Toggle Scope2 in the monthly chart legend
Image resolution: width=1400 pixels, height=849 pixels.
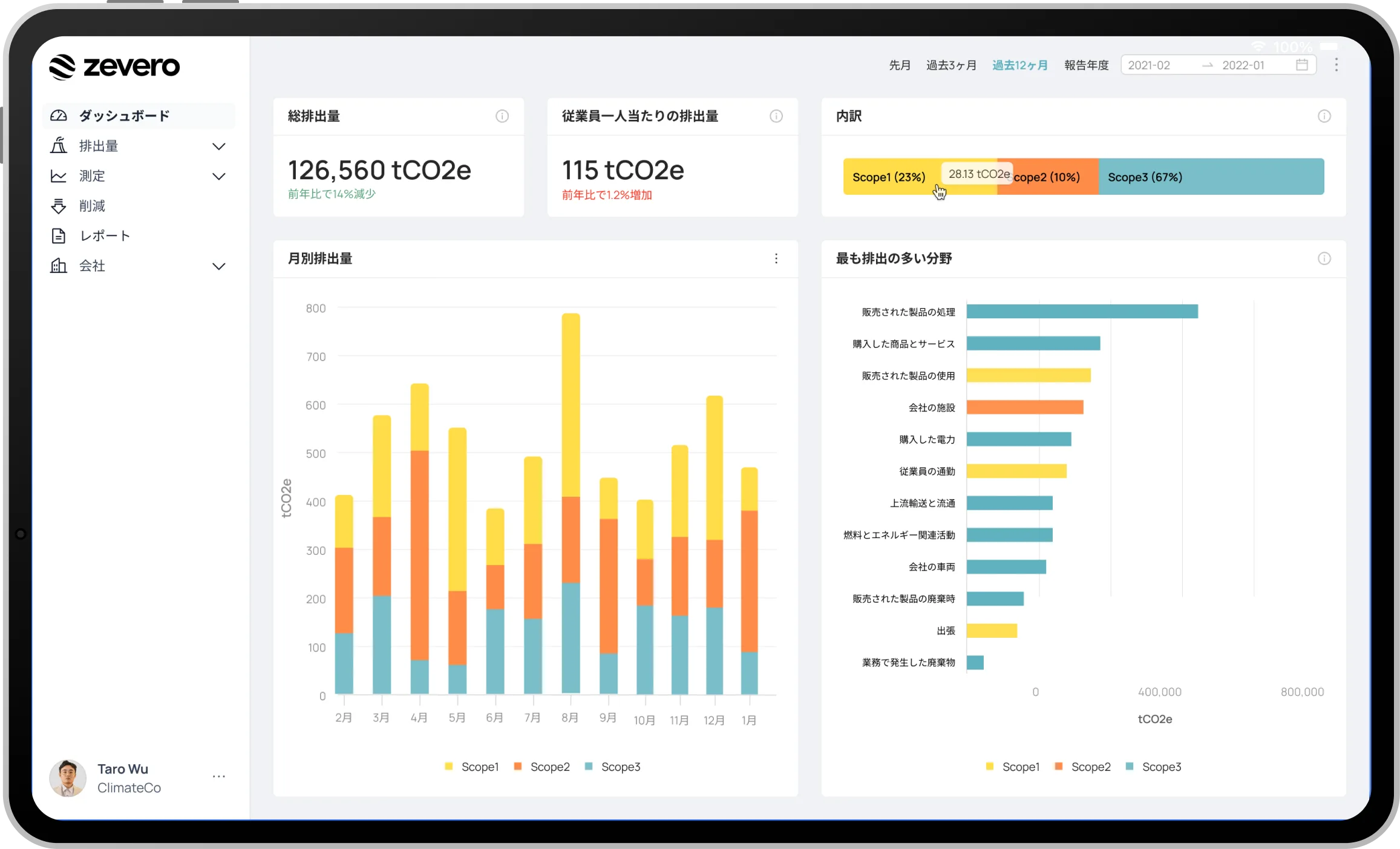point(541,767)
